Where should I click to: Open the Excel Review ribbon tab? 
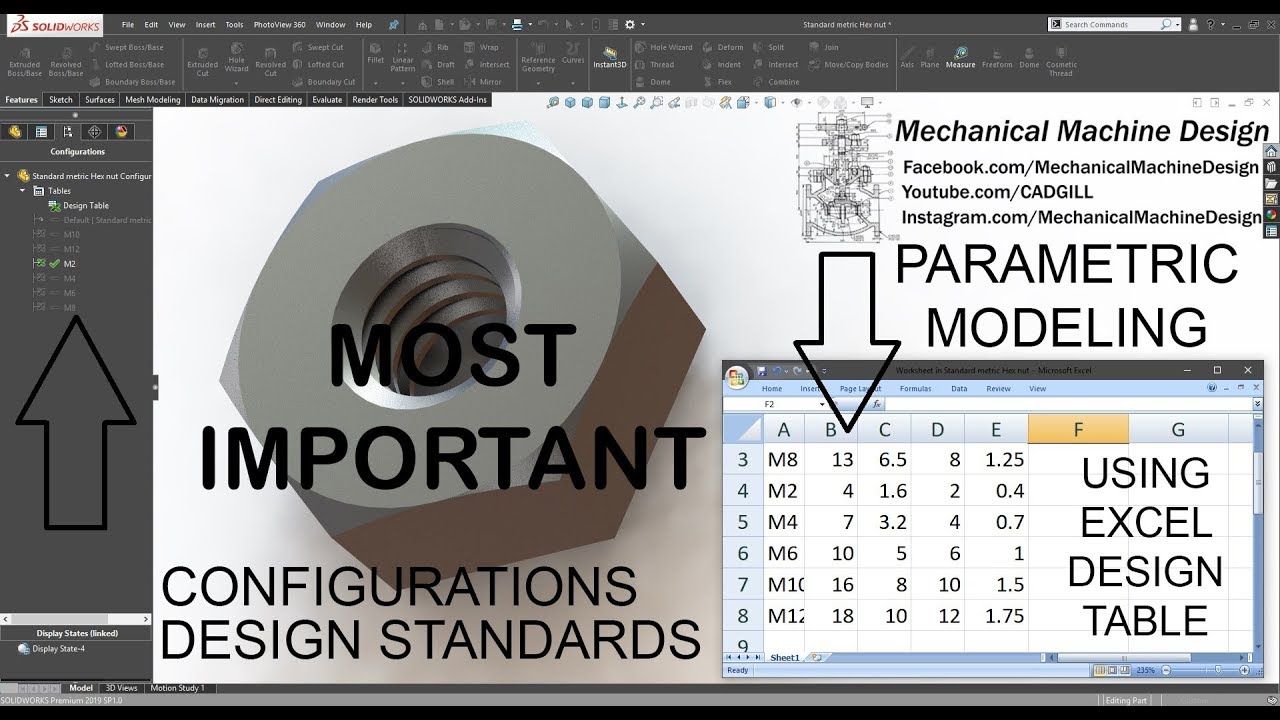tap(998, 389)
